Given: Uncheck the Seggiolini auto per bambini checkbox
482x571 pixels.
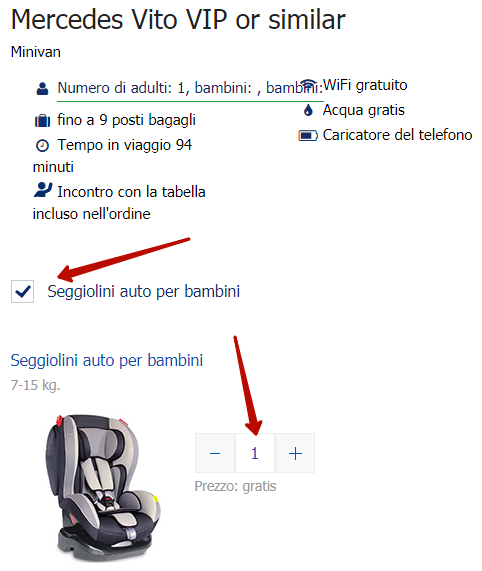Looking at the screenshot, I should point(23,291).
